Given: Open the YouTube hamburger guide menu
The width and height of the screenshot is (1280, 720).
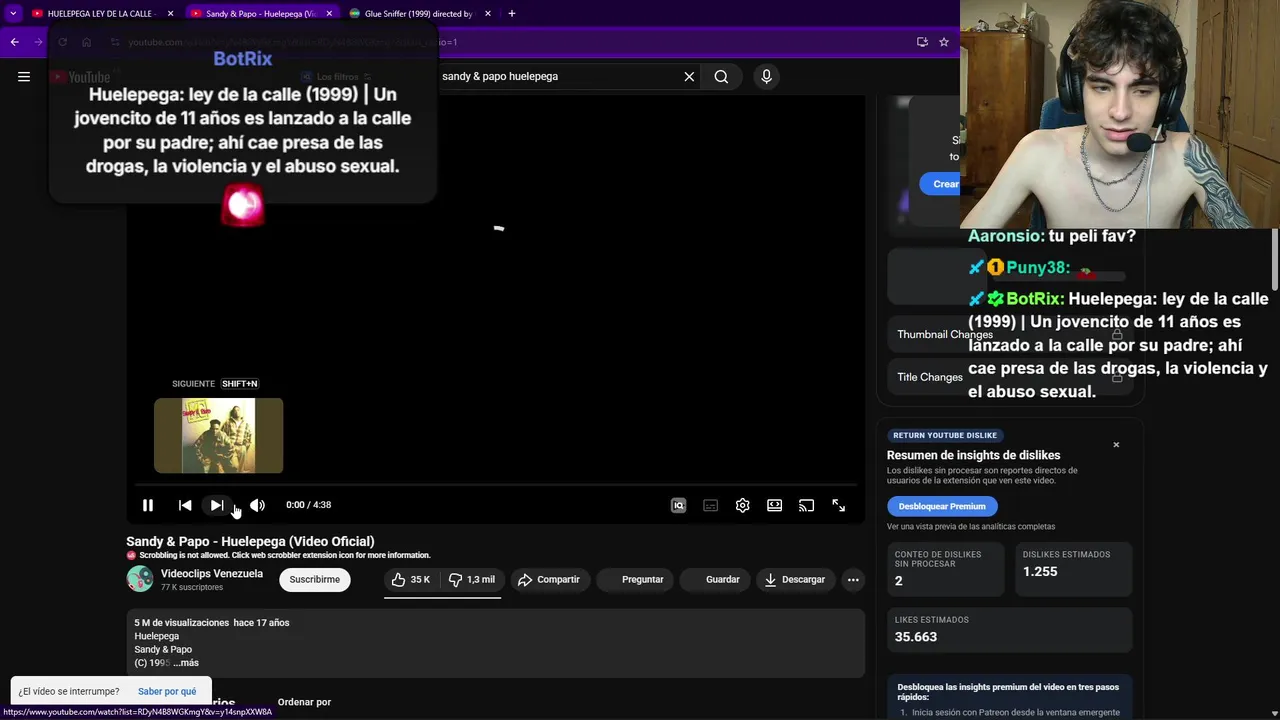Looking at the screenshot, I should click(24, 77).
